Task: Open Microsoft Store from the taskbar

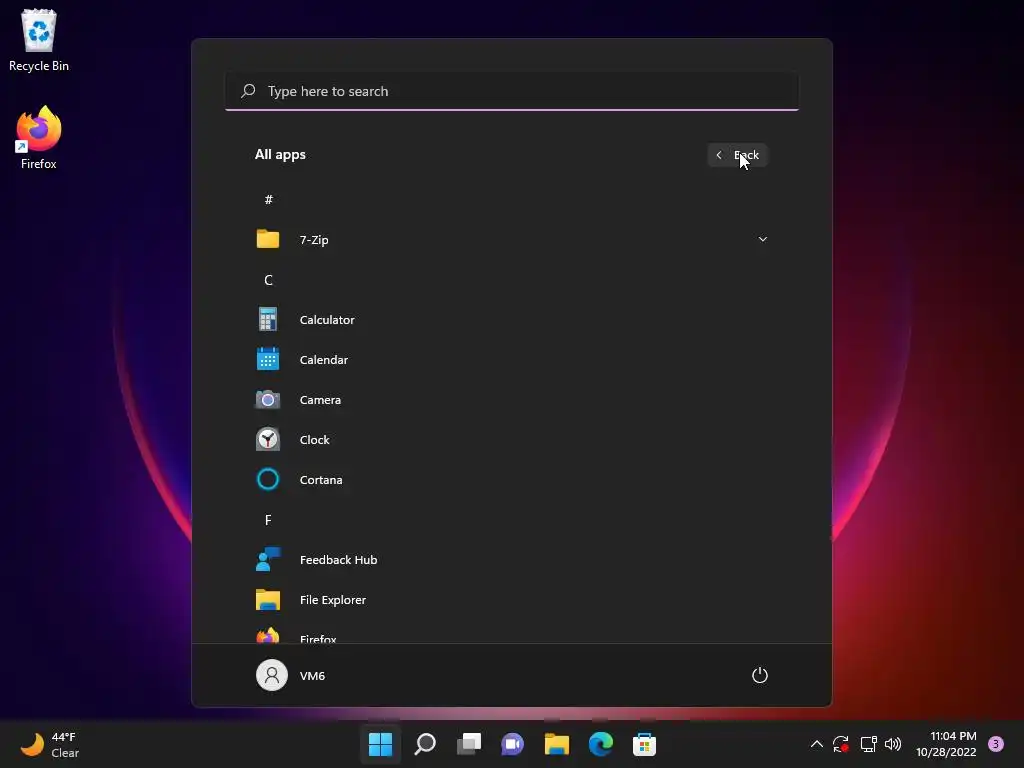Action: (x=645, y=744)
